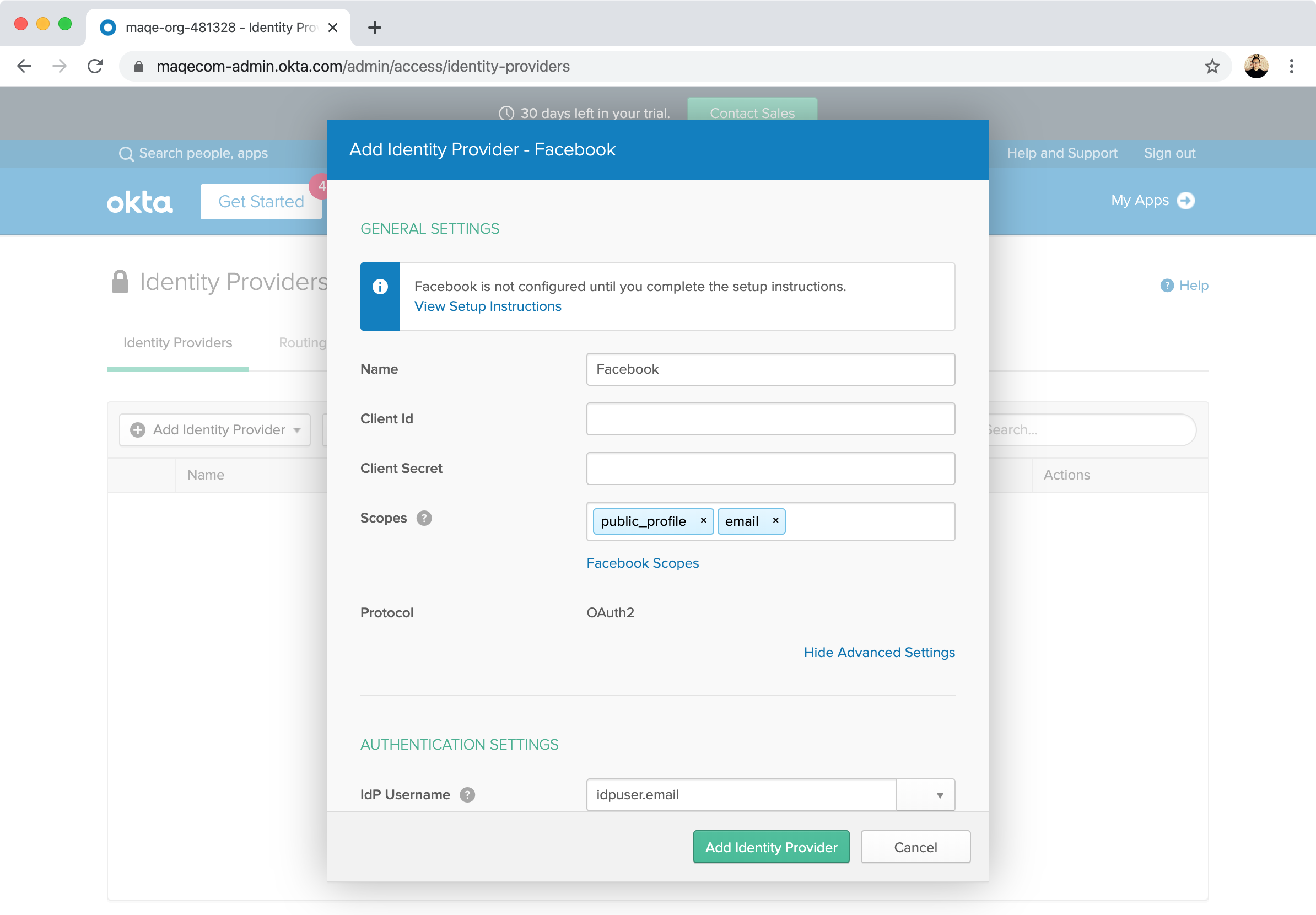Open the Chrome three-dot menu
This screenshot has width=1316, height=915.
pos(1291,67)
